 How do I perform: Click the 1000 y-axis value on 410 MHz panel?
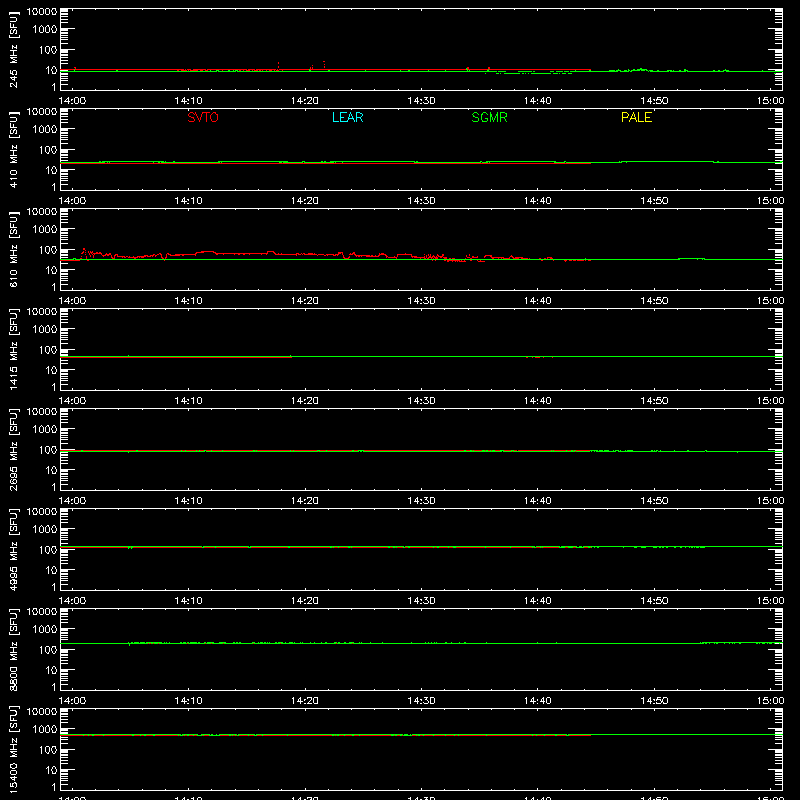[45, 129]
